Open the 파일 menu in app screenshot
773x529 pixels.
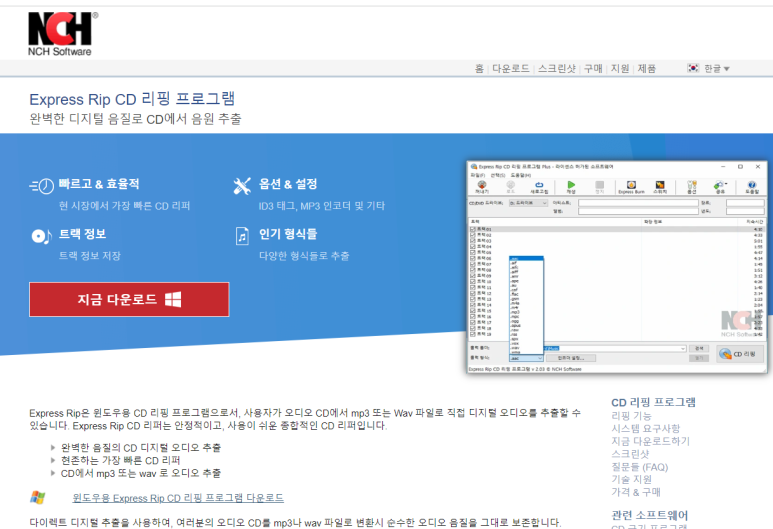[478, 175]
